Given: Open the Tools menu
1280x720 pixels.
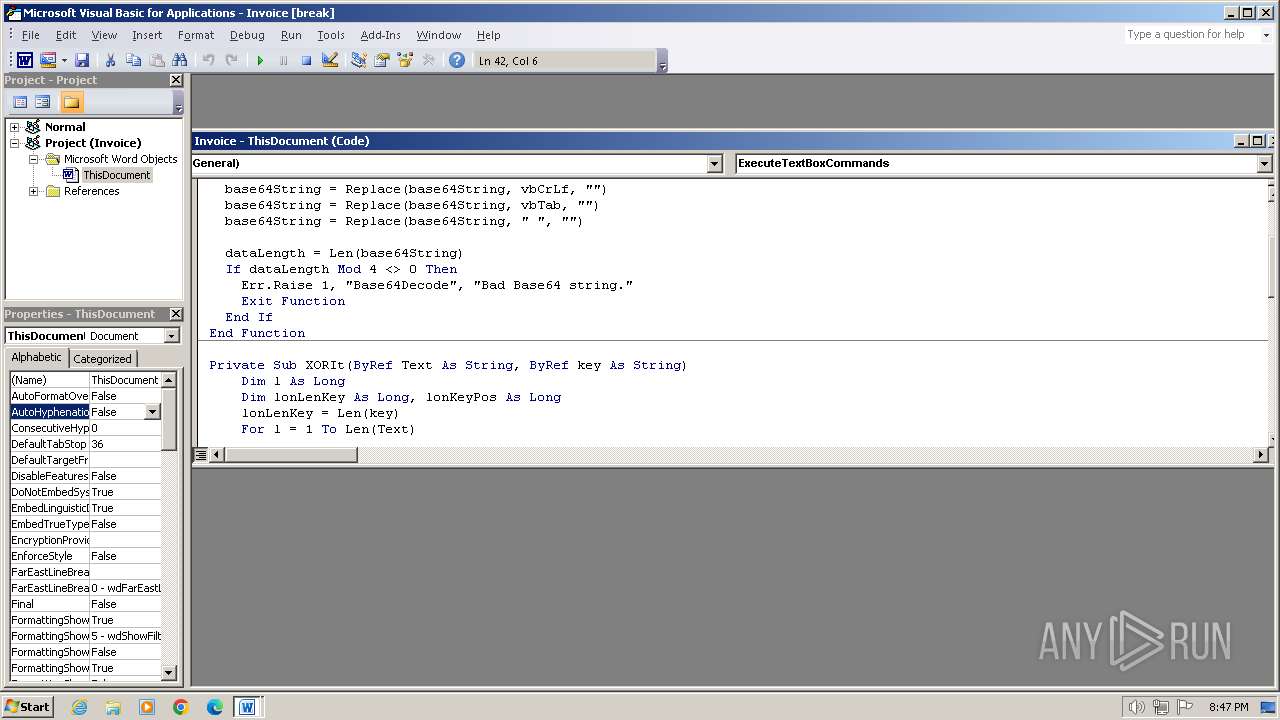Looking at the screenshot, I should pos(331,35).
